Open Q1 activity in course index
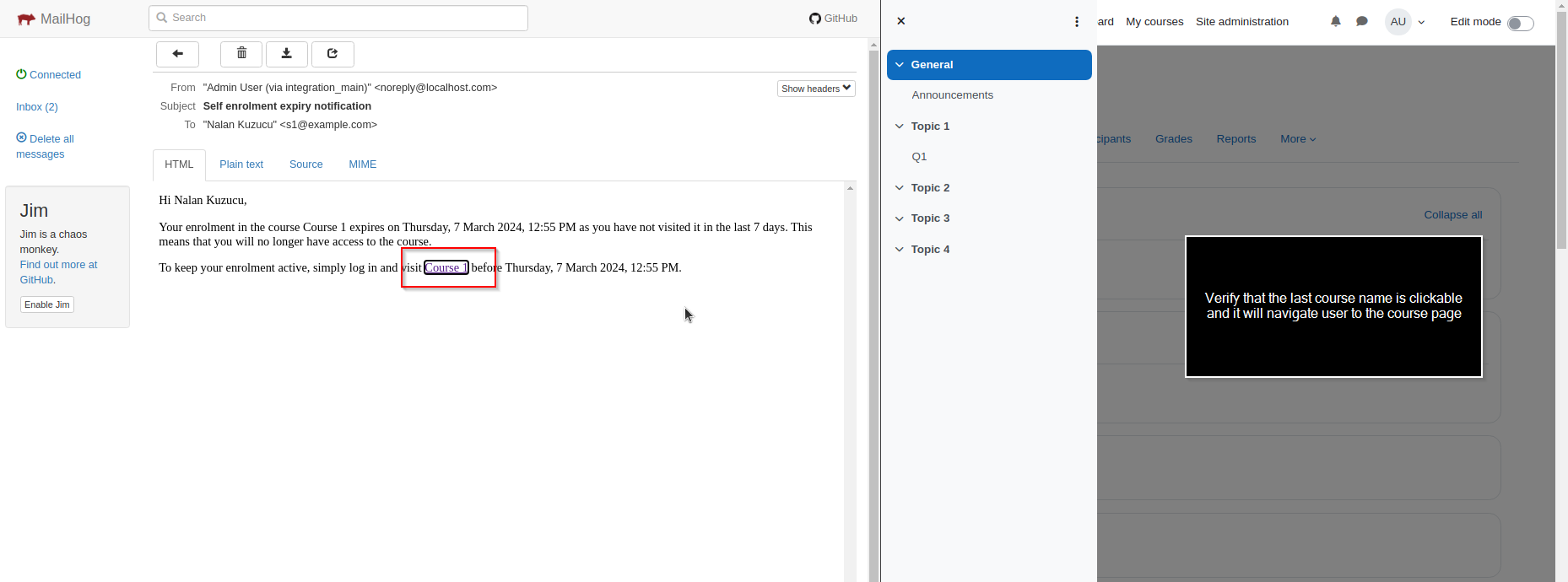 pyautogui.click(x=919, y=157)
